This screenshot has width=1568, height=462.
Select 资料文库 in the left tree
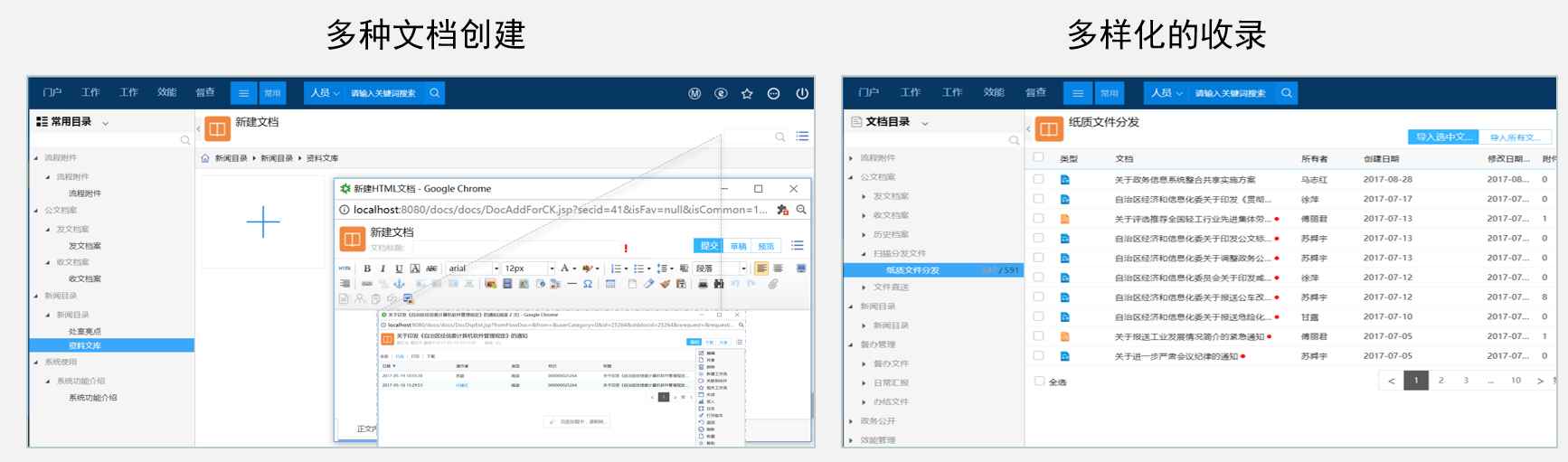(85, 345)
